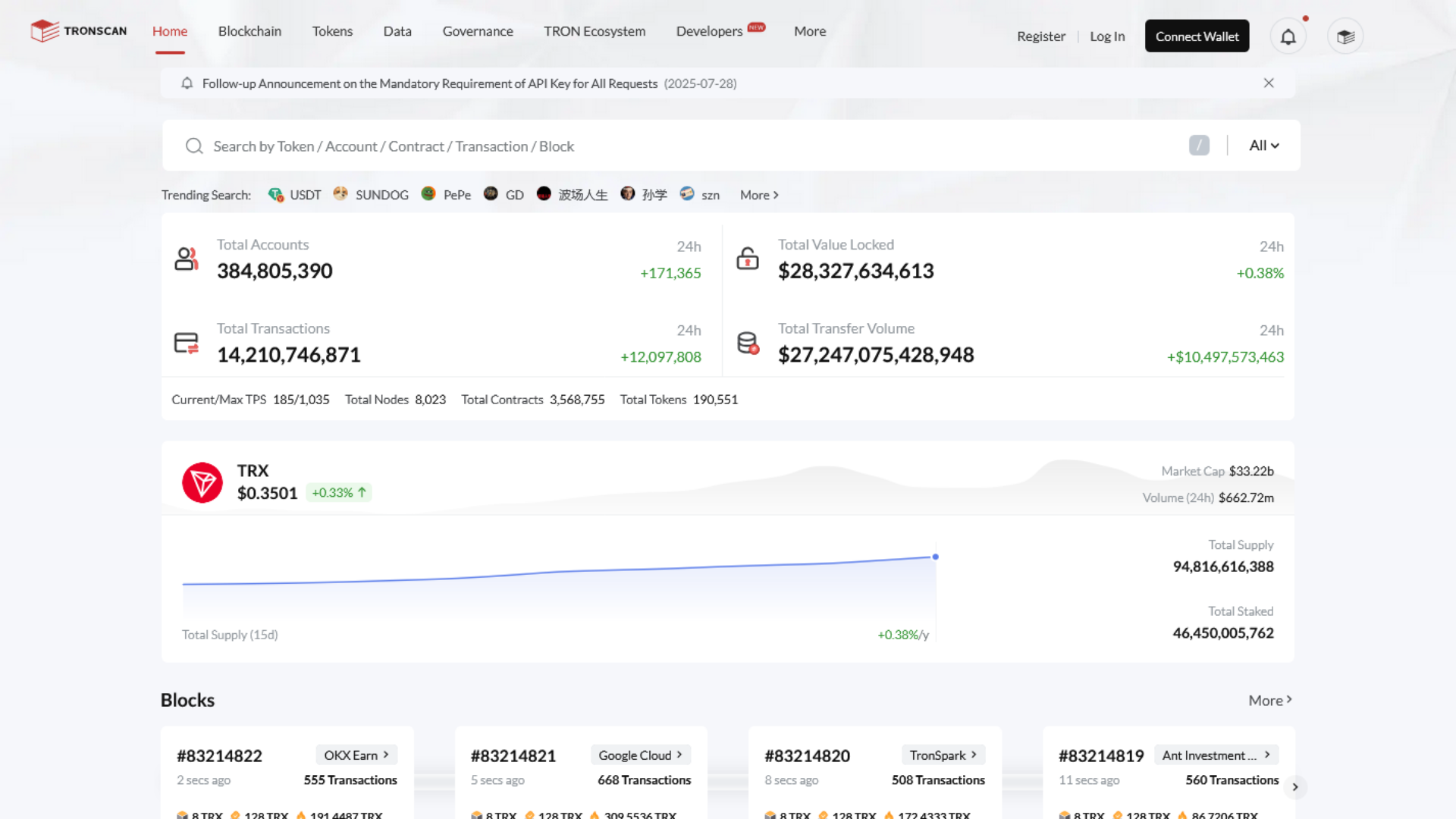
Task: Click Total Tokens 190,551 text
Action: 679,400
